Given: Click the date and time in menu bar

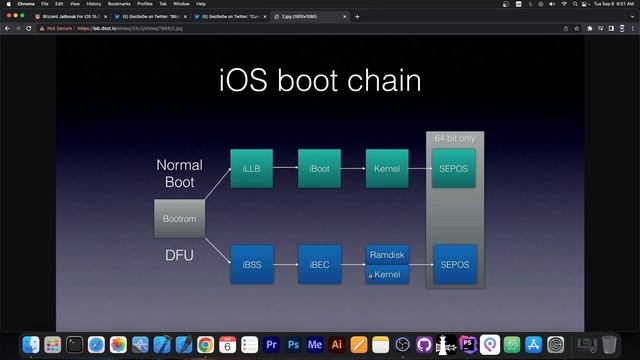Looking at the screenshot, I should [614, 4].
